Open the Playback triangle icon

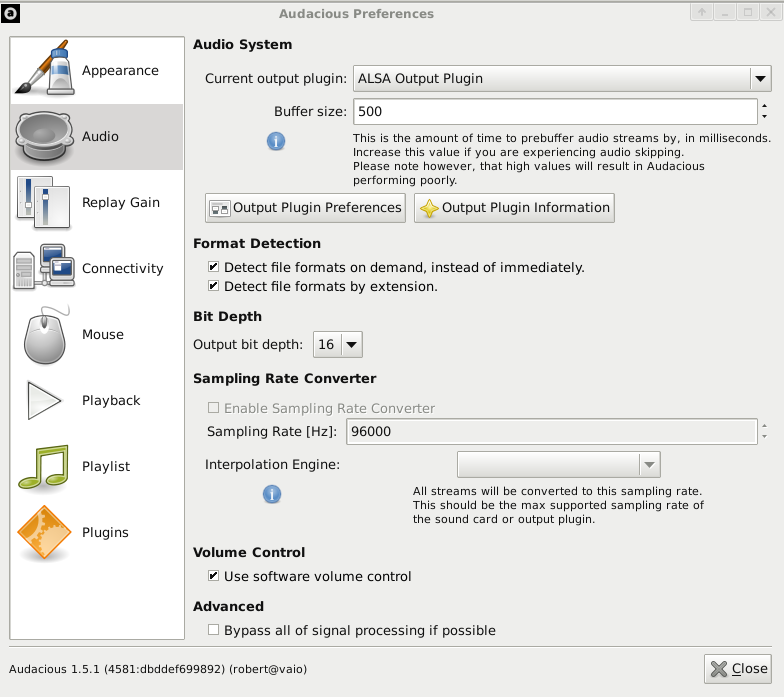44,400
